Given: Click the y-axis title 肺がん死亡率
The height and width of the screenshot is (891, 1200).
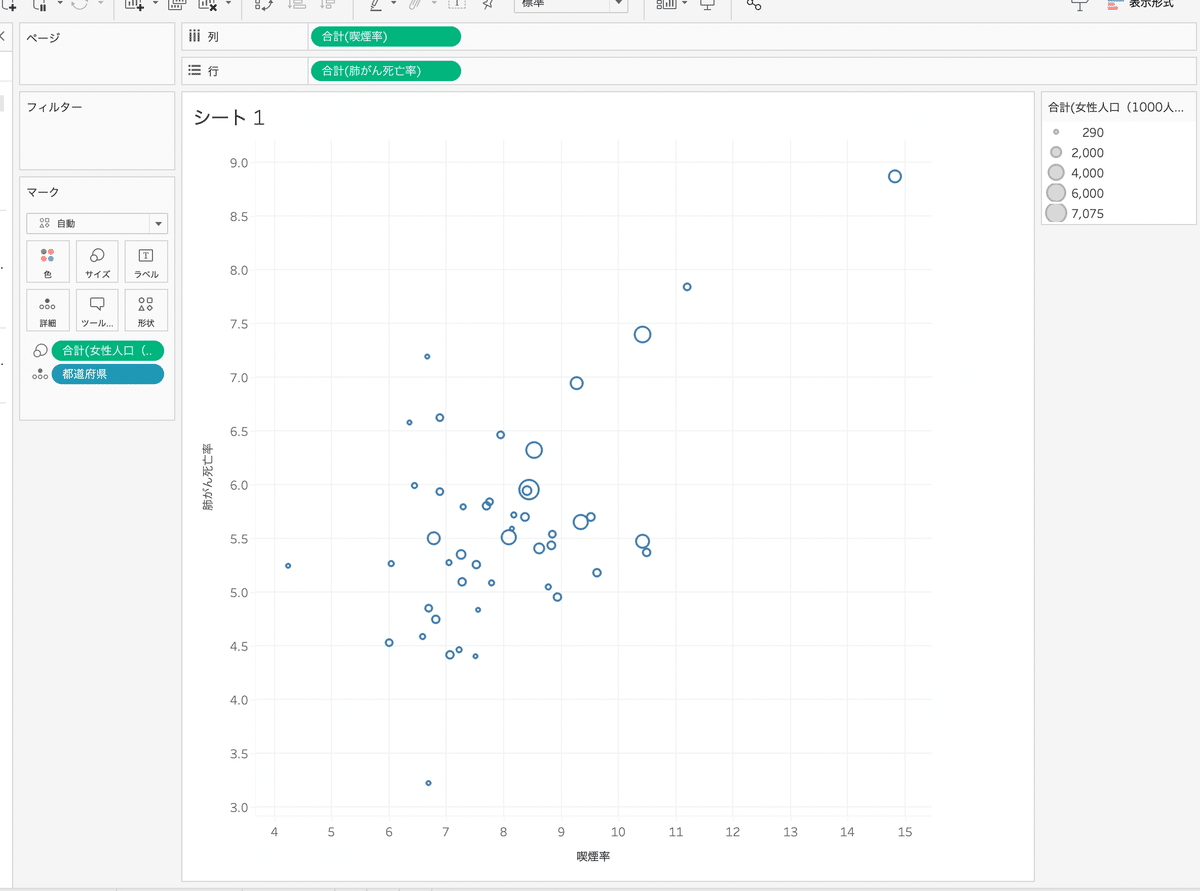Looking at the screenshot, I should (x=208, y=477).
